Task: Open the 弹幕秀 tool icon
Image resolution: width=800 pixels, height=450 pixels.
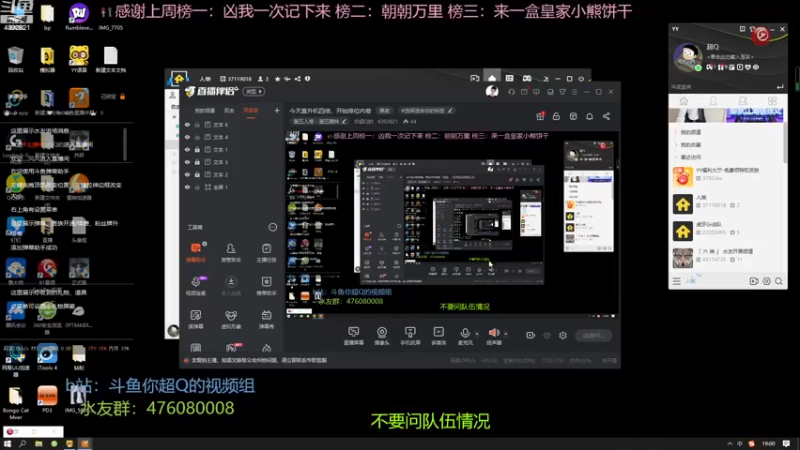Action: click(266, 319)
